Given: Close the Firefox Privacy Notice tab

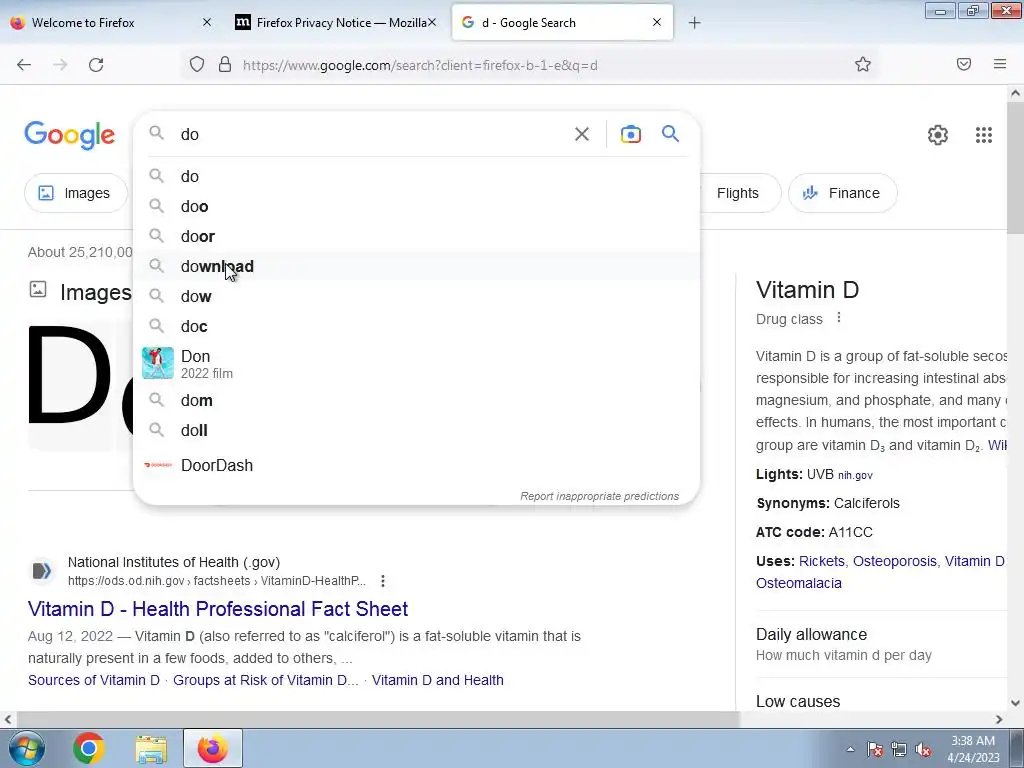Looking at the screenshot, I should click(431, 22).
